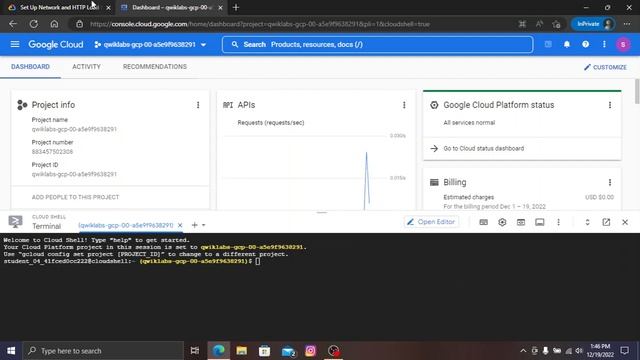Viewport: 640px width, 360px height.
Task: Click the system volume icon
Action: (x=579, y=351)
